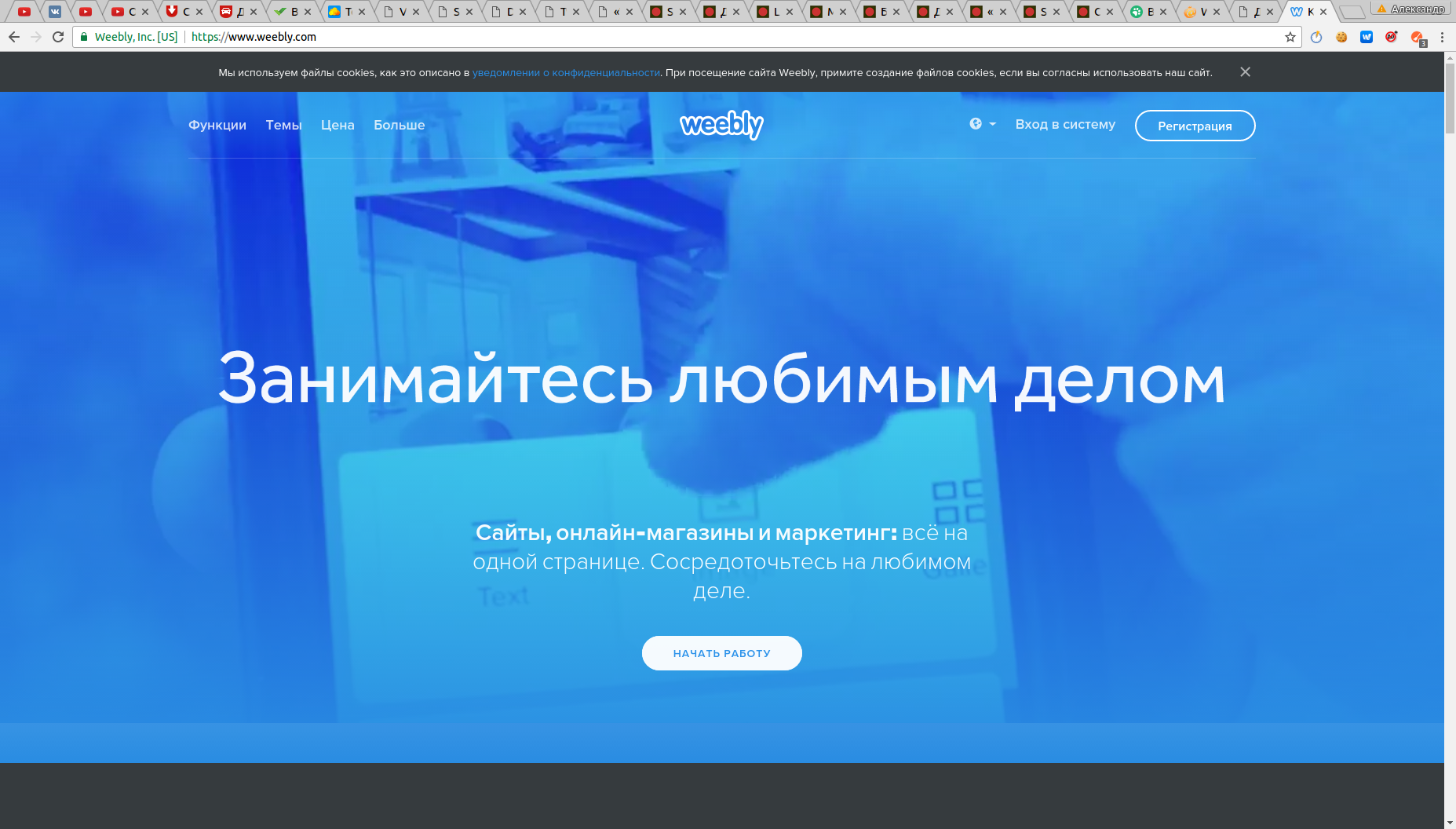Screen dimensions: 1456x829
Task: Bookmark this page with the star icon
Action: 1290,37
